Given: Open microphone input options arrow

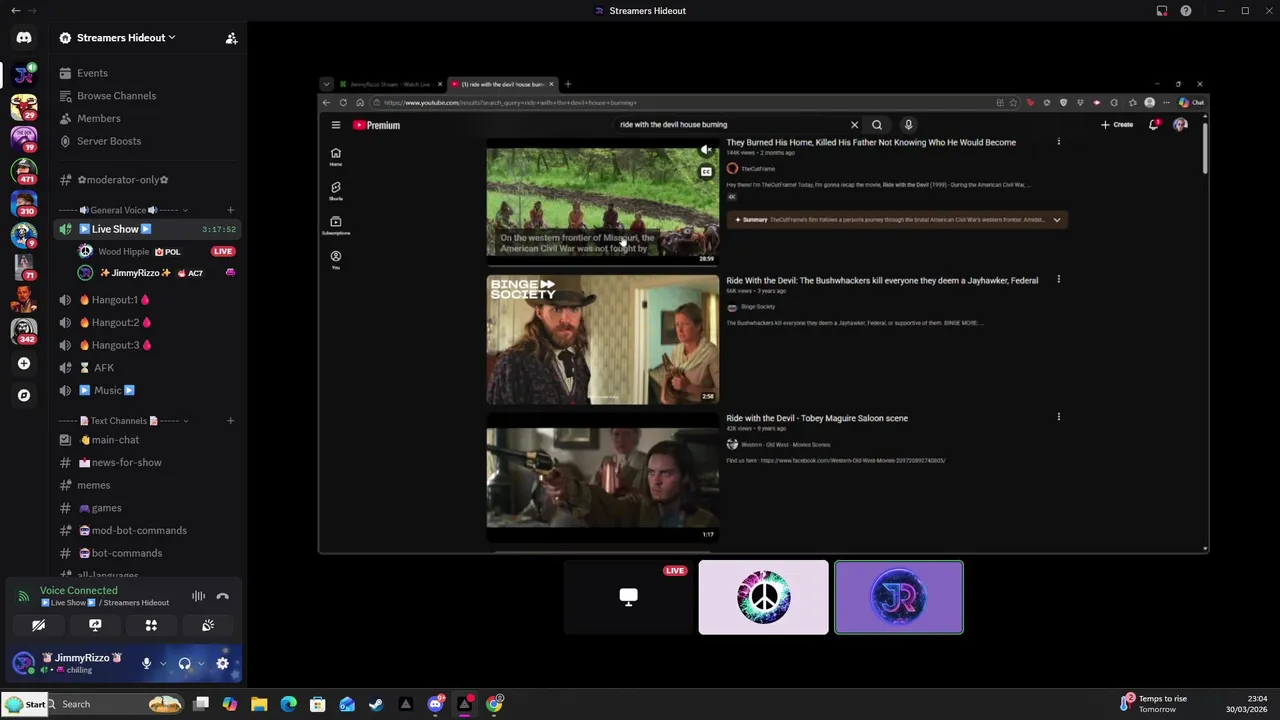Looking at the screenshot, I should click(162, 664).
